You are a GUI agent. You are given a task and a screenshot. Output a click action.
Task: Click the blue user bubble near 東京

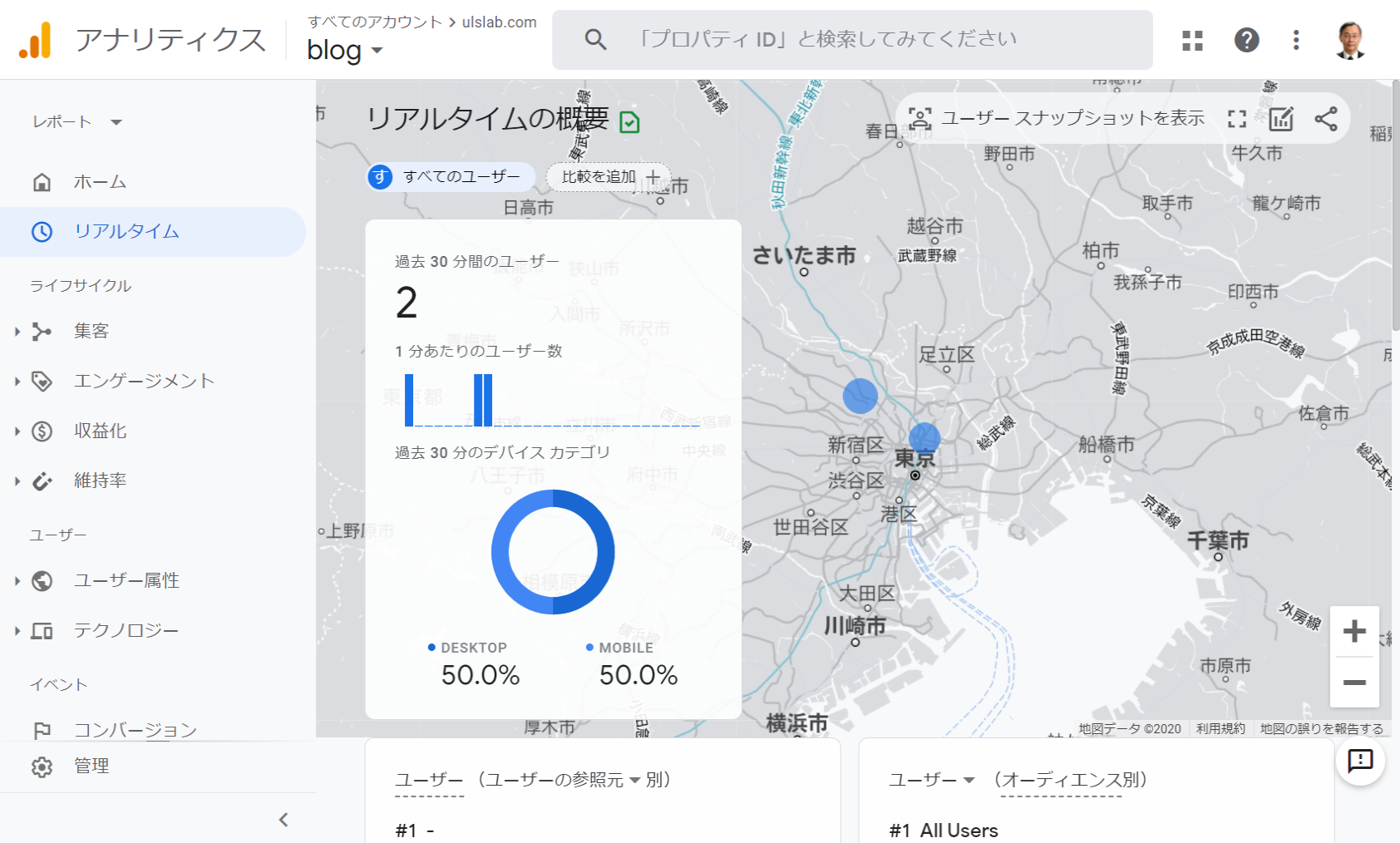924,438
